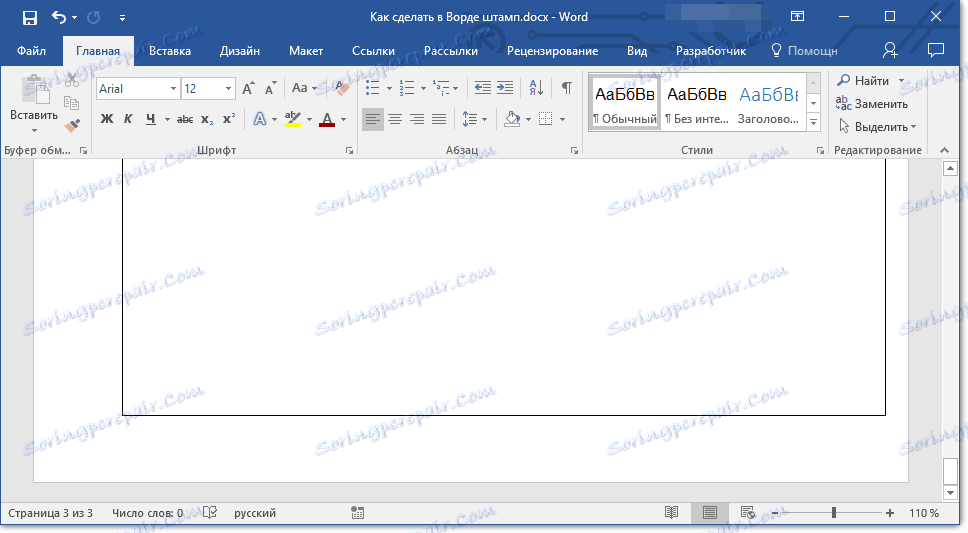This screenshot has width=968, height=533.
Task: Click Заменить to replace text
Action: pos(872,103)
